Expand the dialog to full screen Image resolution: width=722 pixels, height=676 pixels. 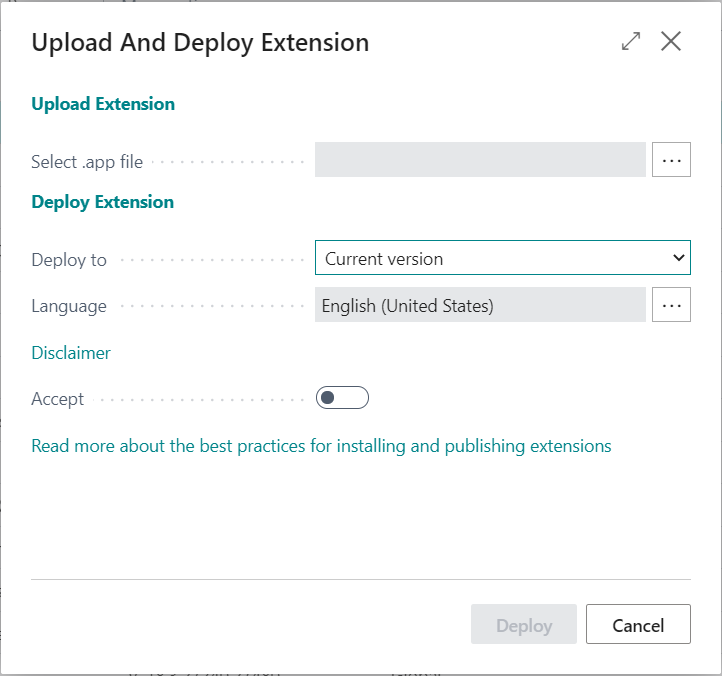pos(630,41)
